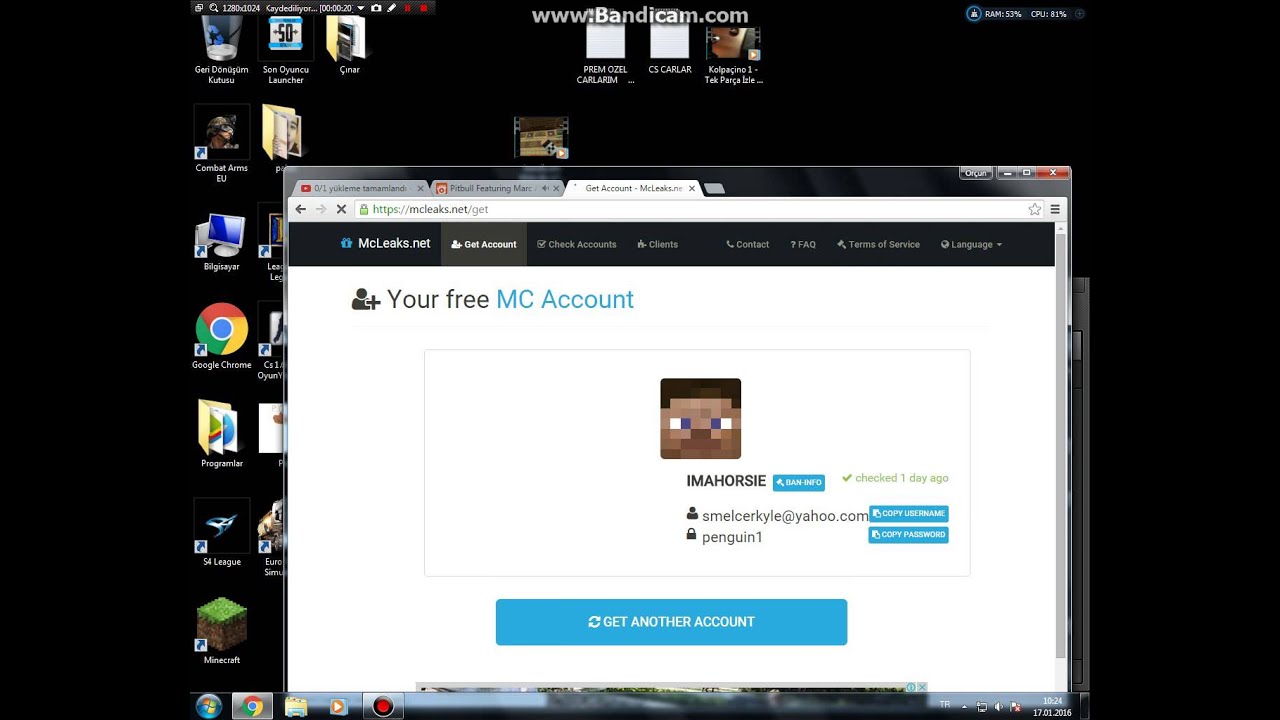Switch to the YouTube yükleme tamamlandı tab
1280x720 pixels.
(359, 188)
